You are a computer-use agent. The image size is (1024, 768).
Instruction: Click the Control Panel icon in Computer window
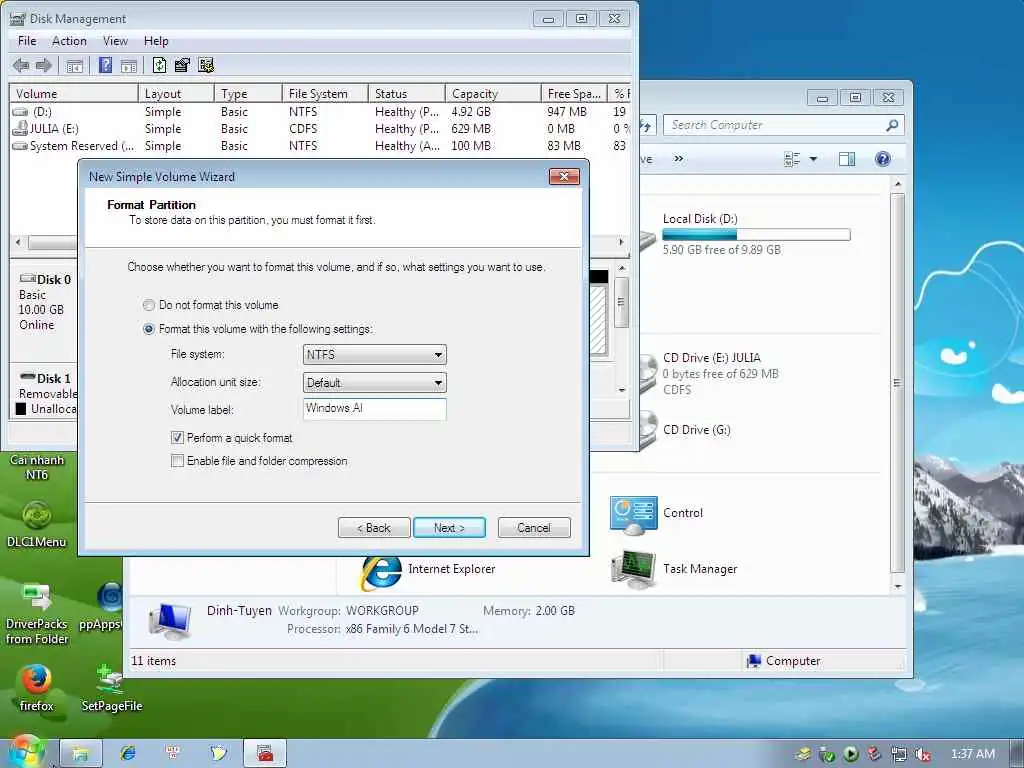633,515
